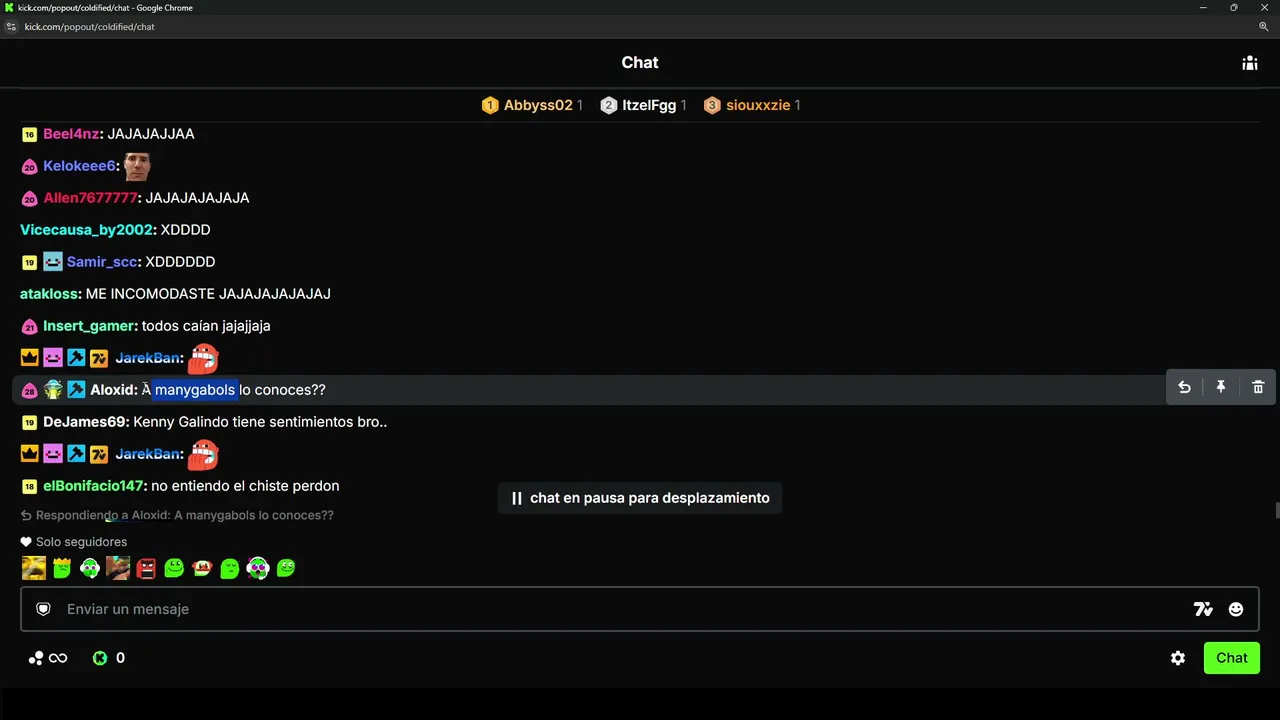Image resolution: width=1280 pixels, height=720 pixels.
Task: Open the browser zoom magnifier icon
Action: [1264, 27]
